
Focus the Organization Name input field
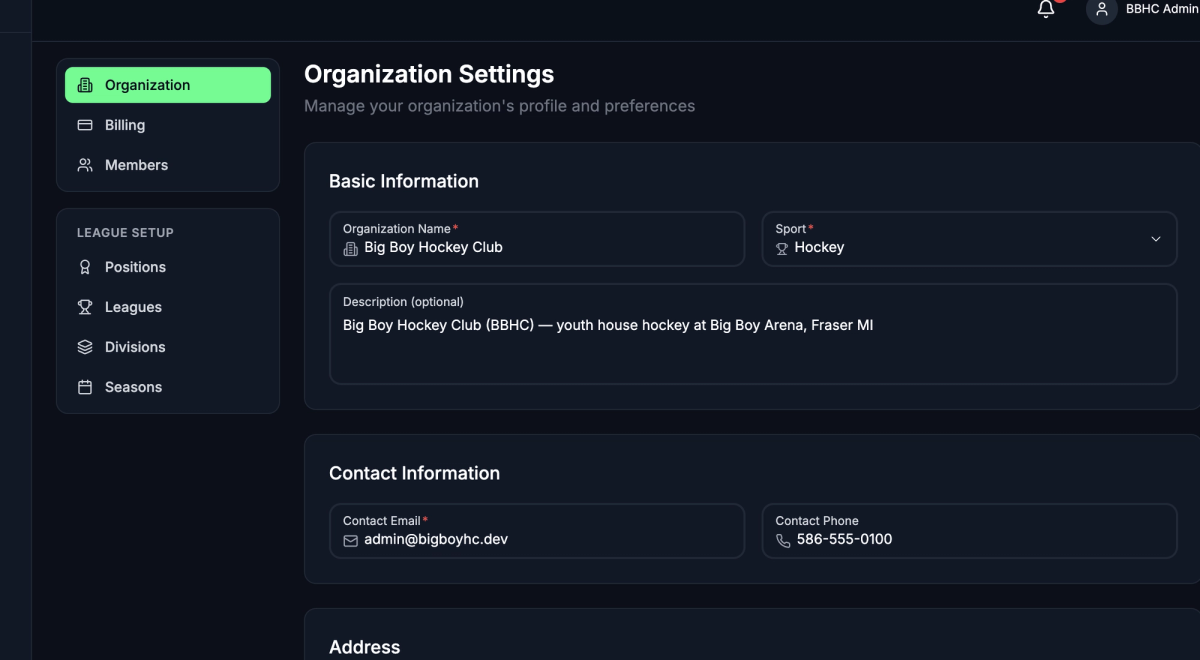click(537, 239)
